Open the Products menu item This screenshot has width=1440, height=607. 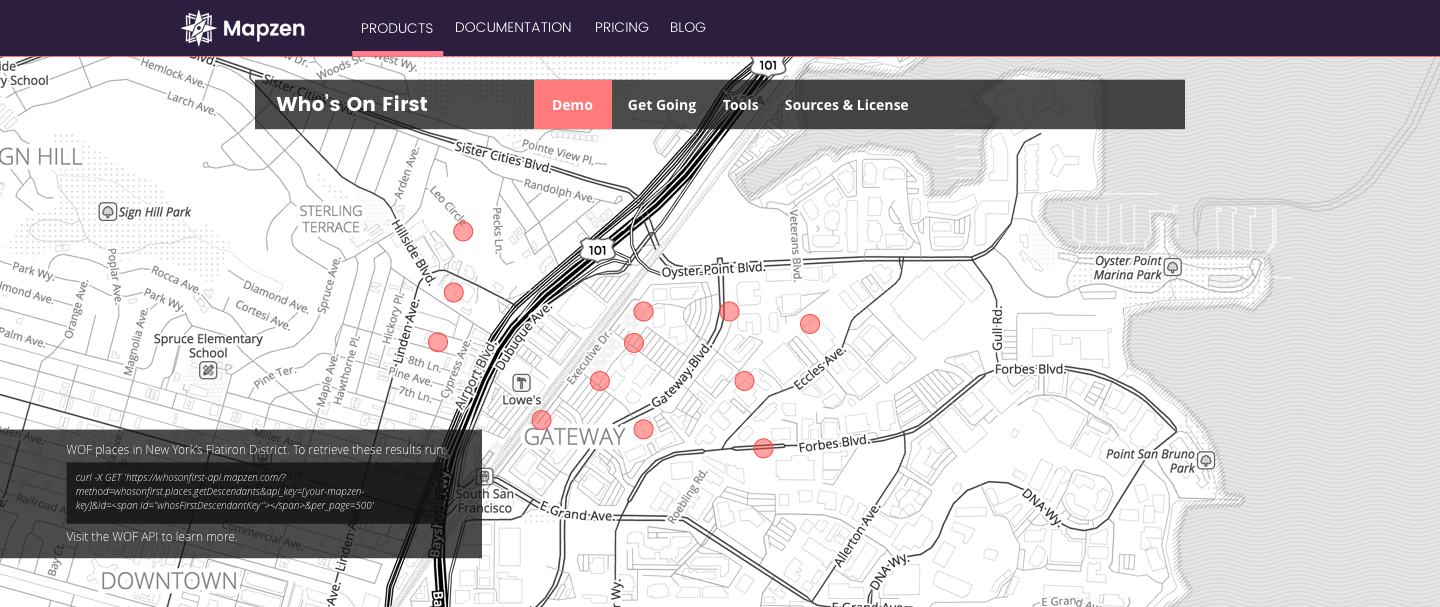coord(397,28)
